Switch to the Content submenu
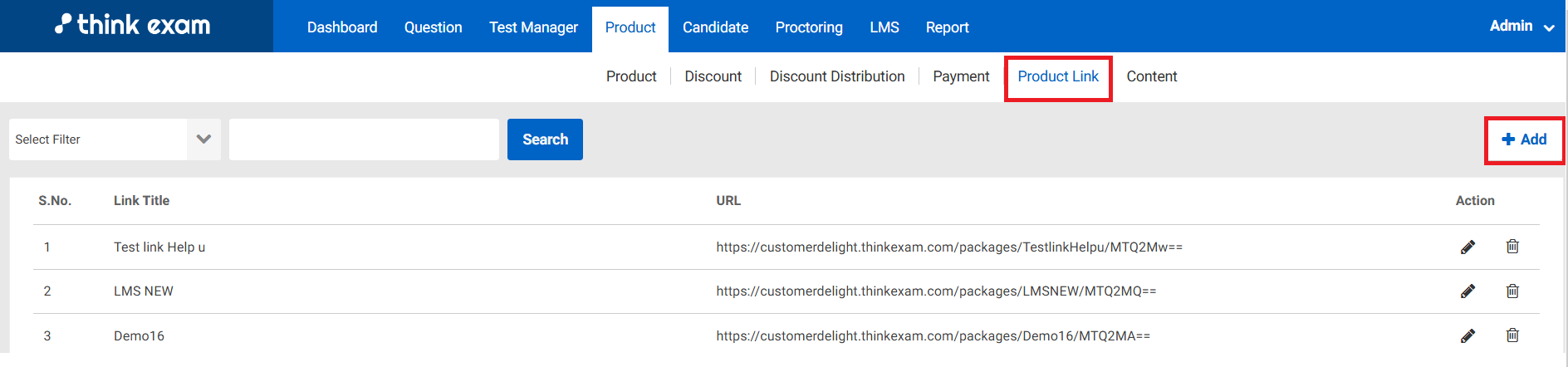 point(1151,76)
